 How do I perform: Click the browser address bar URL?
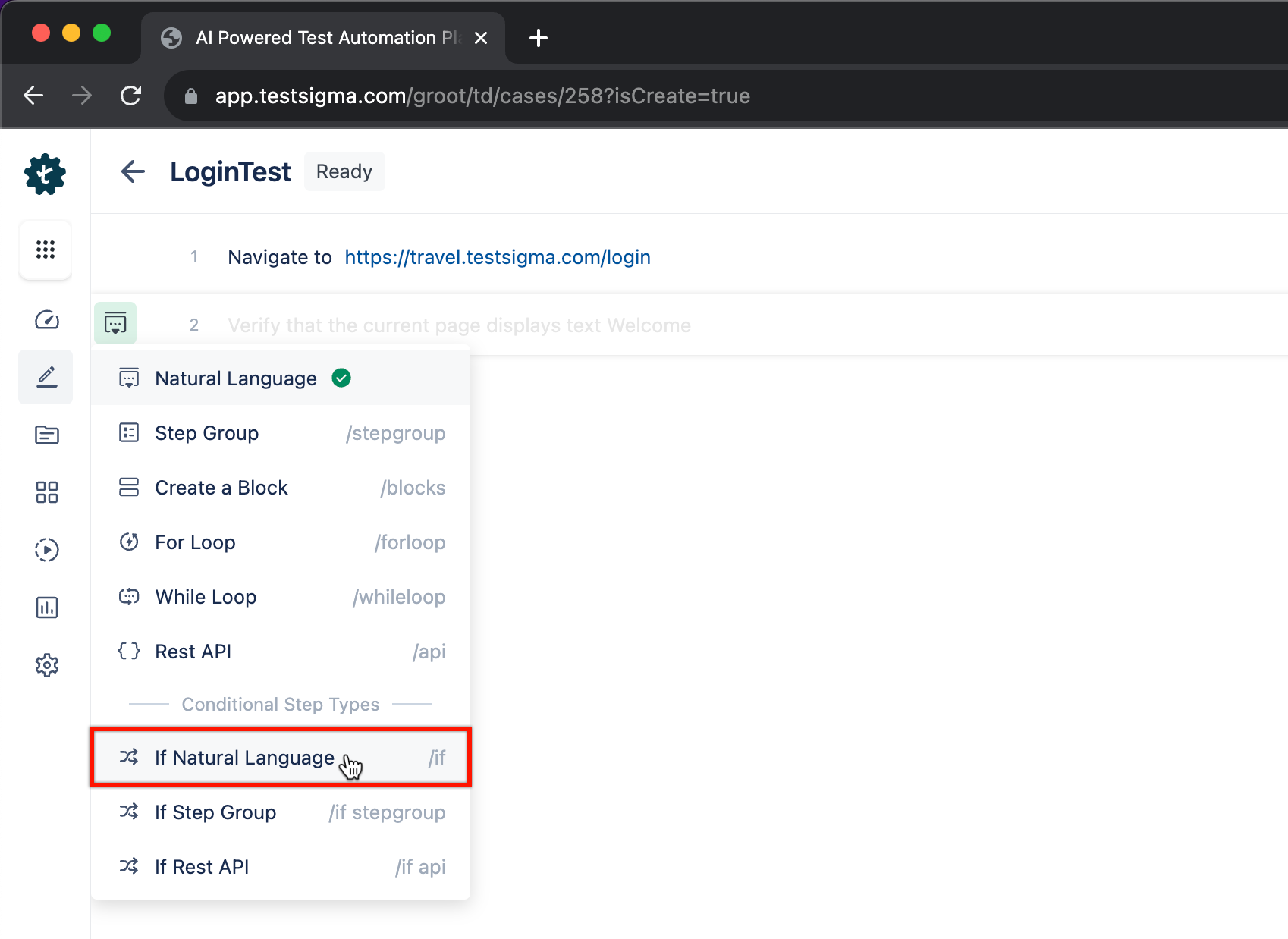[482, 96]
